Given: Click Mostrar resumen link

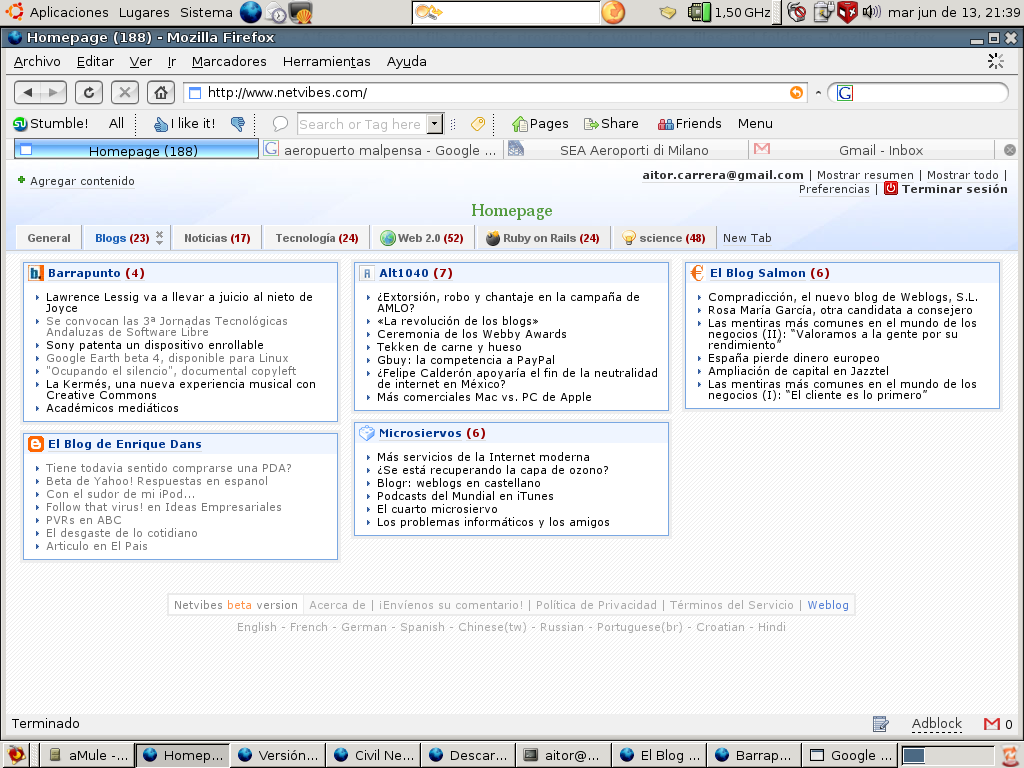Looking at the screenshot, I should coord(865,175).
